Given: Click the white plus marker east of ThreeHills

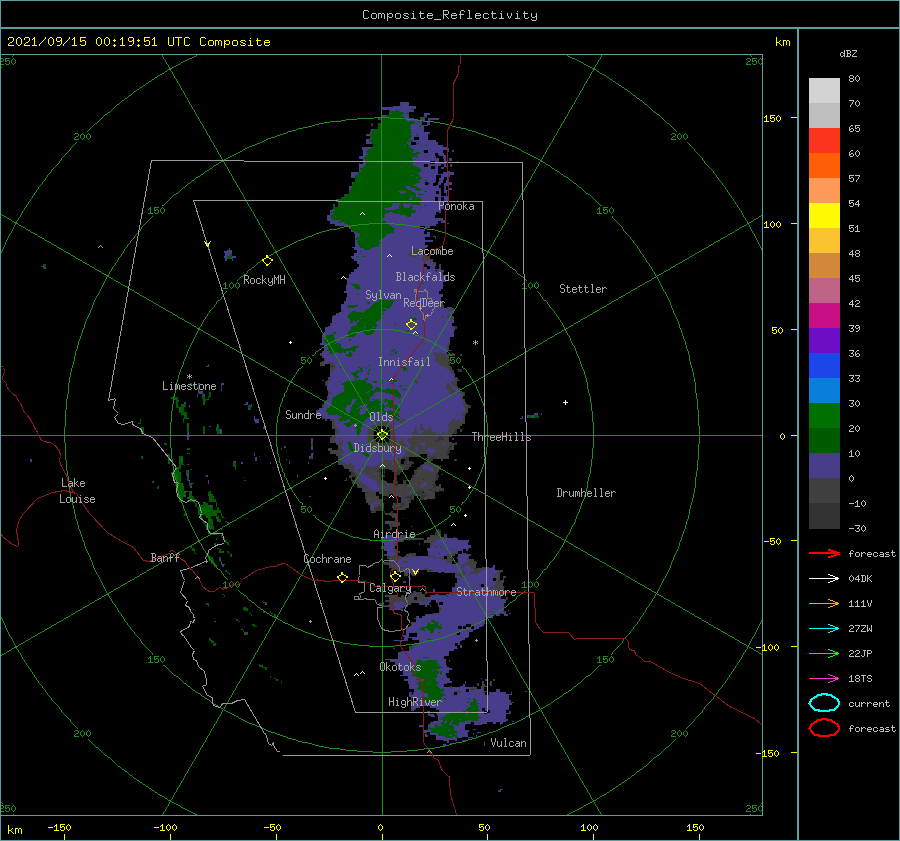Looking at the screenshot, I should (565, 402).
